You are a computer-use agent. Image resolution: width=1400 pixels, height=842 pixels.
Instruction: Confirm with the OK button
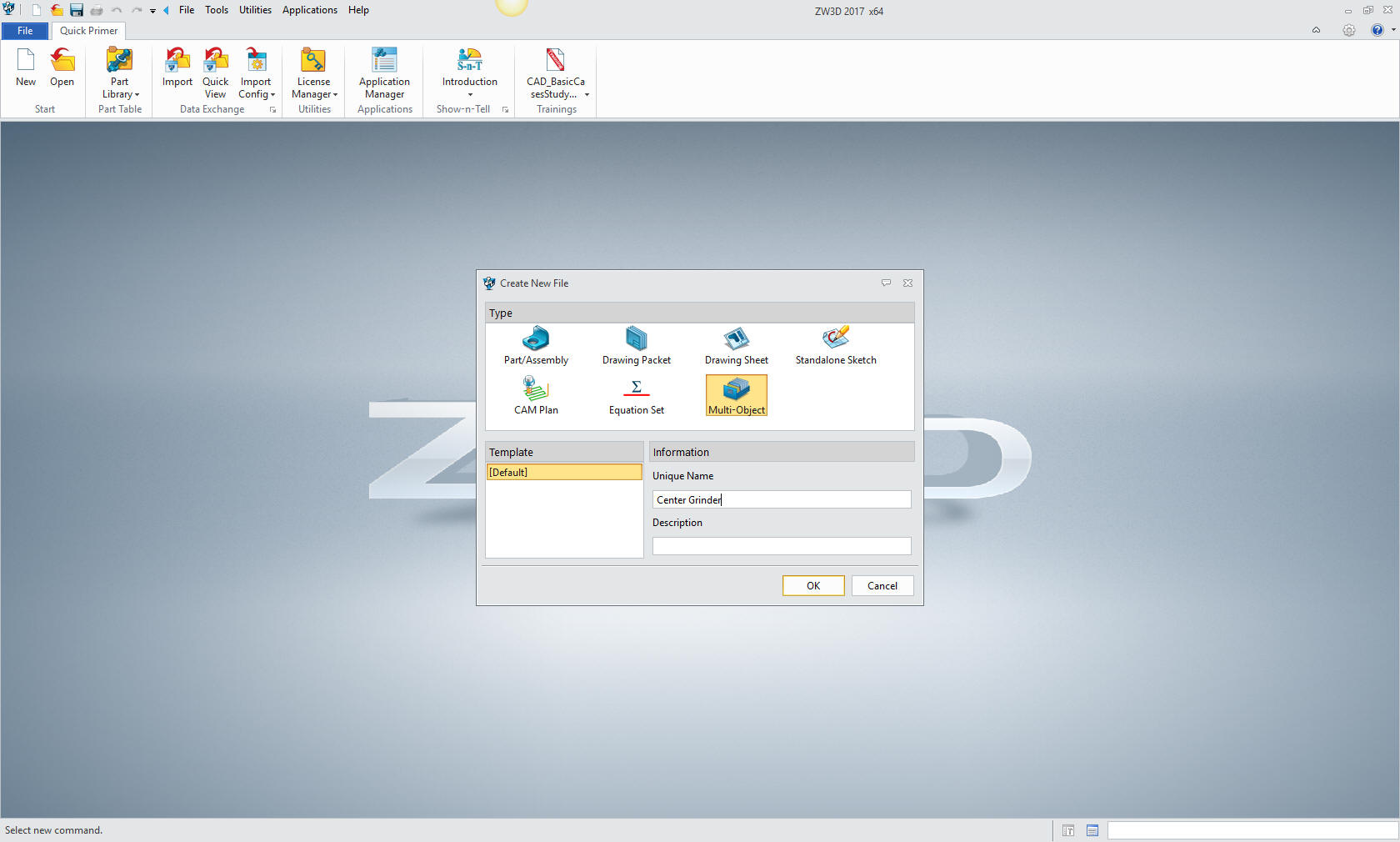[813, 586]
